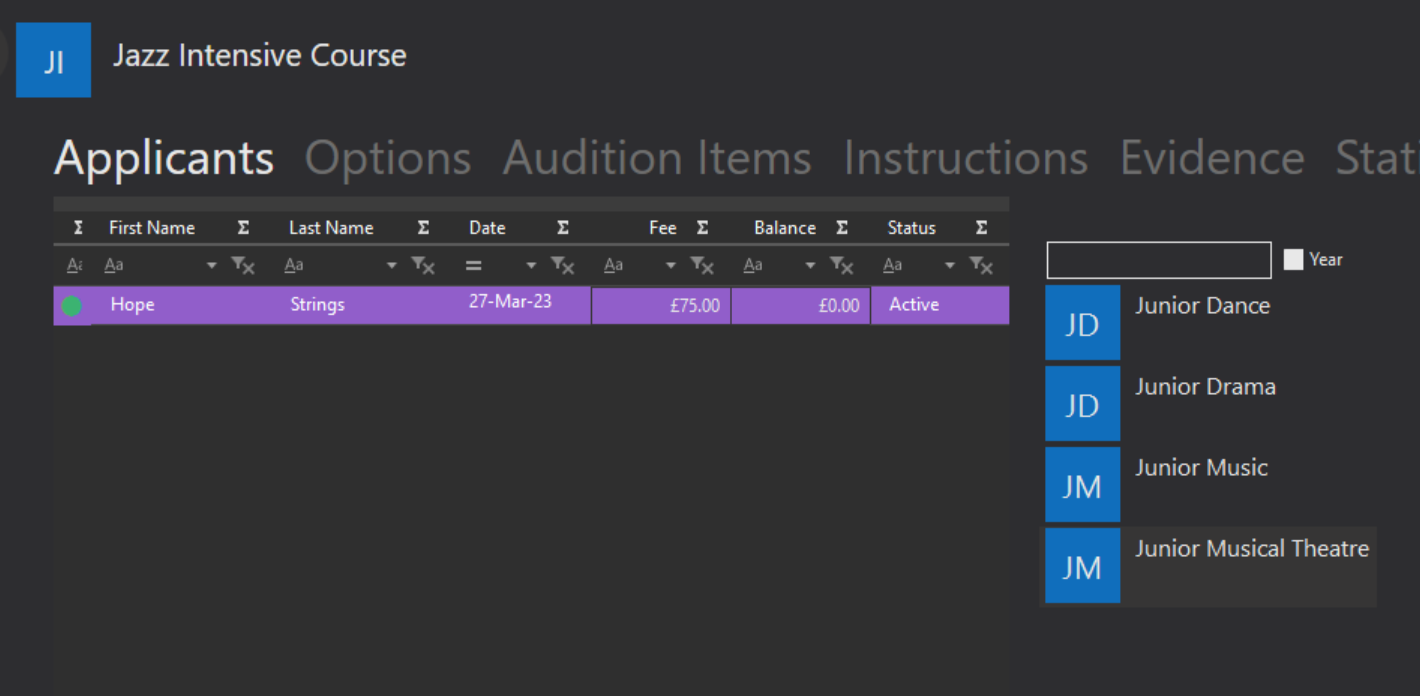The height and width of the screenshot is (696, 1420).
Task: Sort by the First Name column header
Action: tap(152, 228)
